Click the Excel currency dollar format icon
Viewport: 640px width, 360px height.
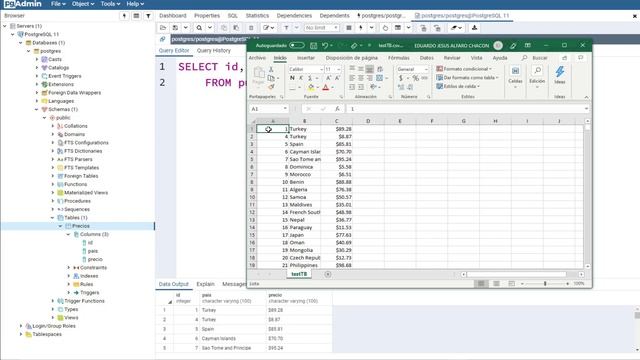pyautogui.click(x=401, y=78)
